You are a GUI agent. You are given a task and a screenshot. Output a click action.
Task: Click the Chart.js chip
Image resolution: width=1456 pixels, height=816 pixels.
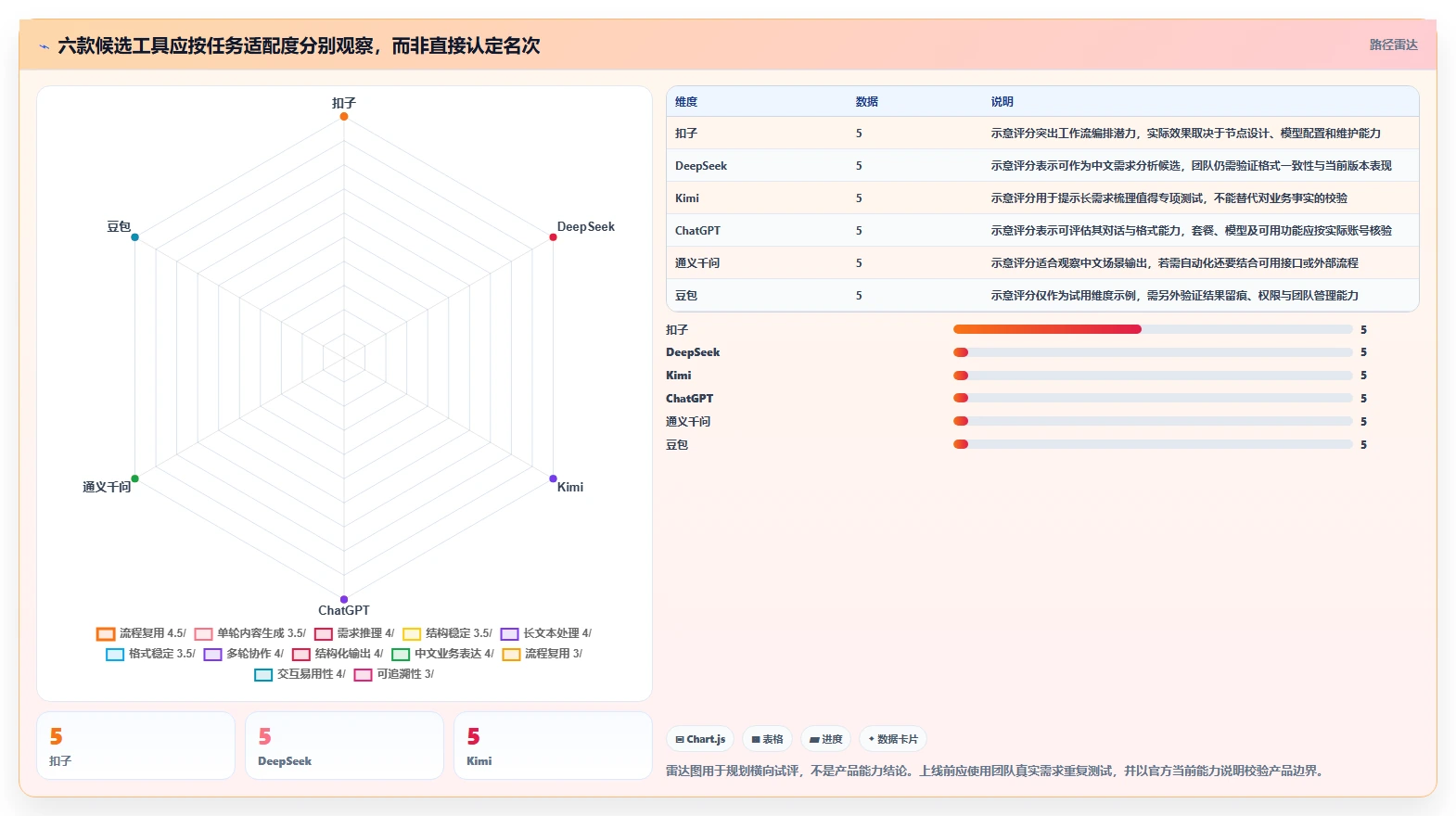pos(700,739)
